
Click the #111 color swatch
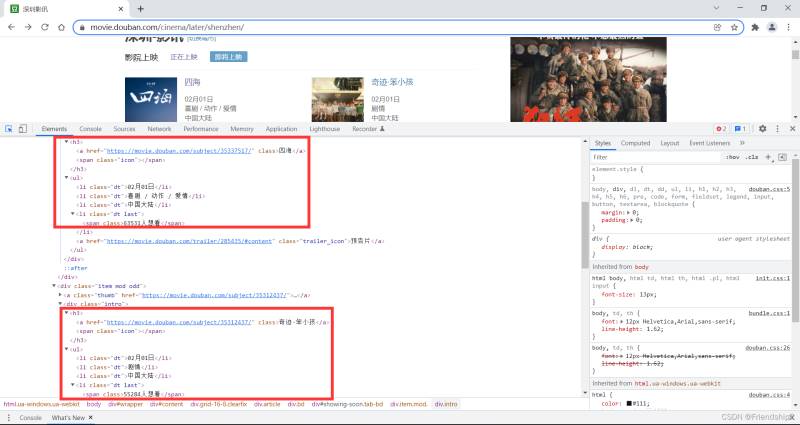tap(630, 404)
